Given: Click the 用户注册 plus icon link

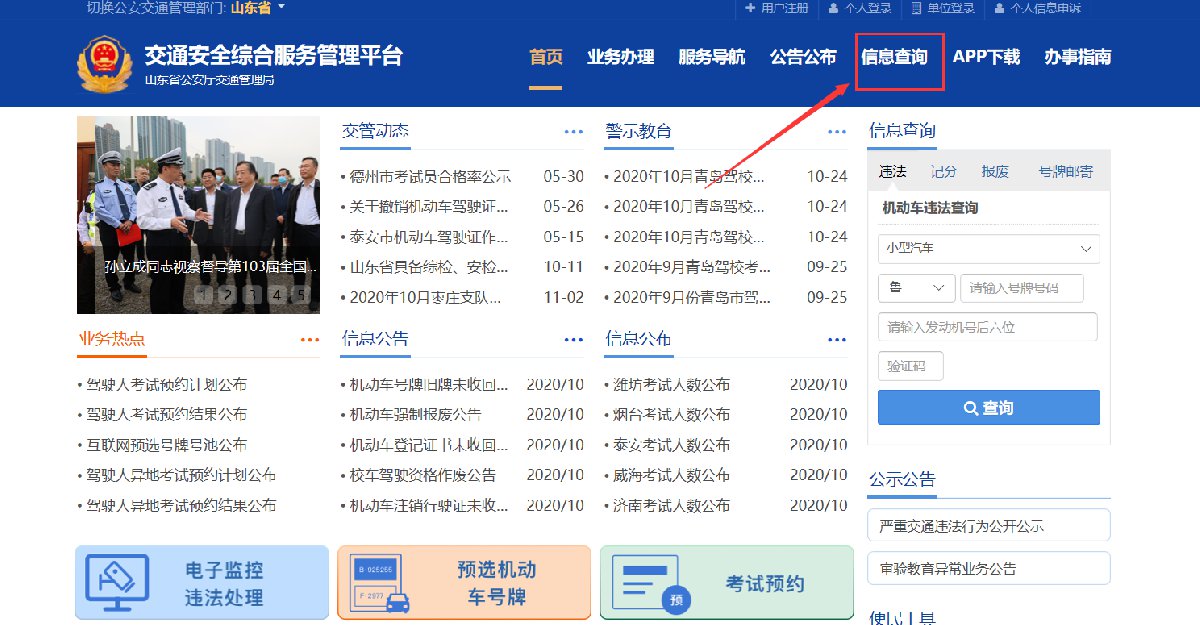Looking at the screenshot, I should (x=776, y=8).
